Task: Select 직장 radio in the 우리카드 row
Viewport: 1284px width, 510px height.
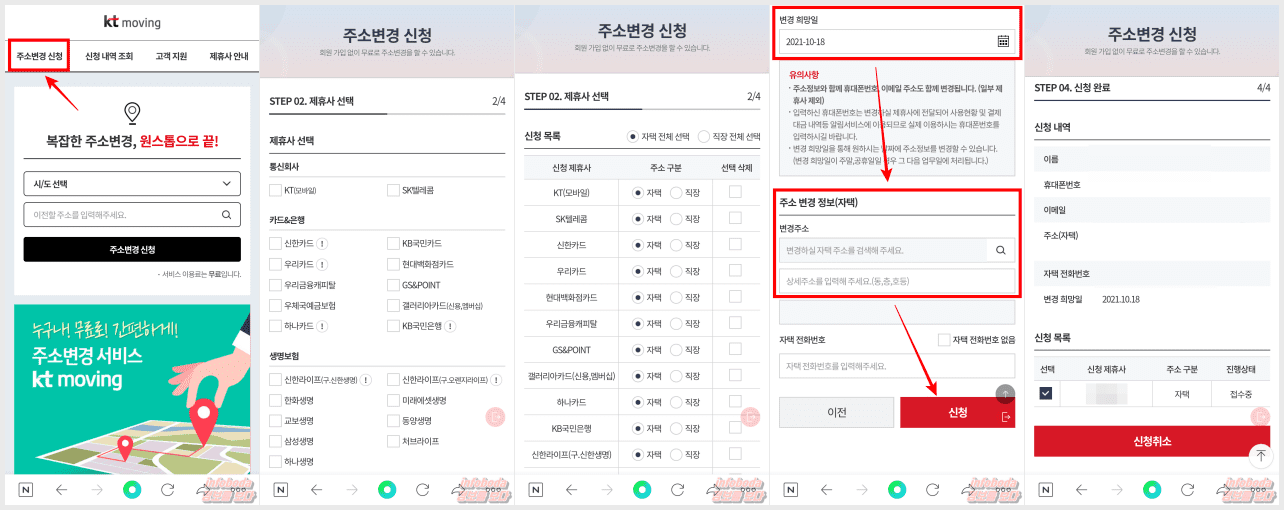Action: (675, 271)
